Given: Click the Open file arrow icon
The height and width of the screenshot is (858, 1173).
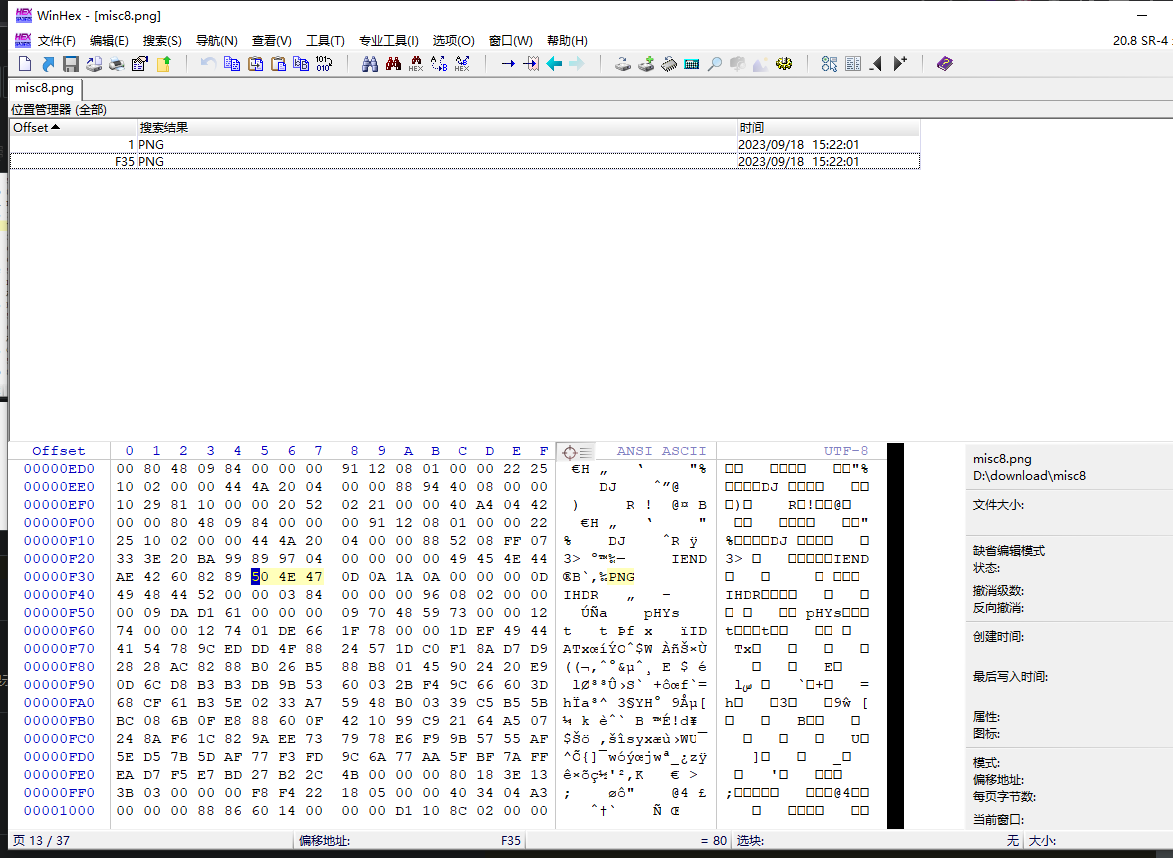Looking at the screenshot, I should click(x=48, y=64).
